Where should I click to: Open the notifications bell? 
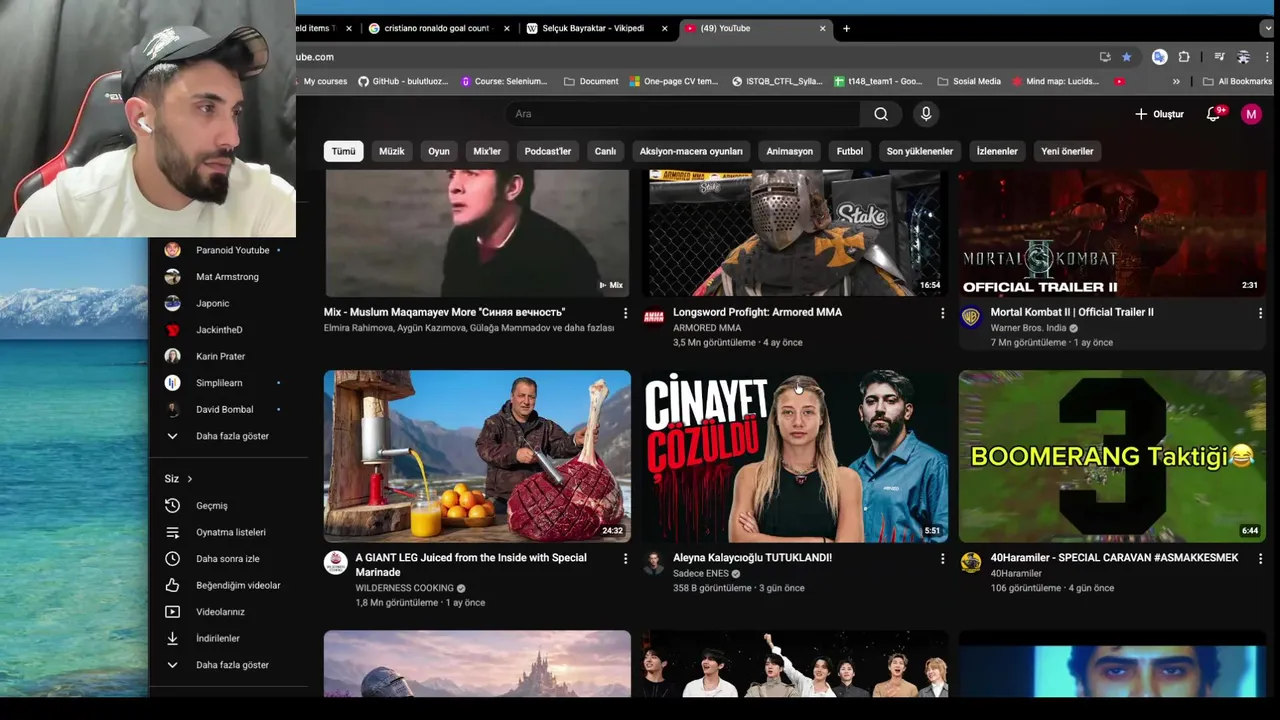(x=1213, y=114)
